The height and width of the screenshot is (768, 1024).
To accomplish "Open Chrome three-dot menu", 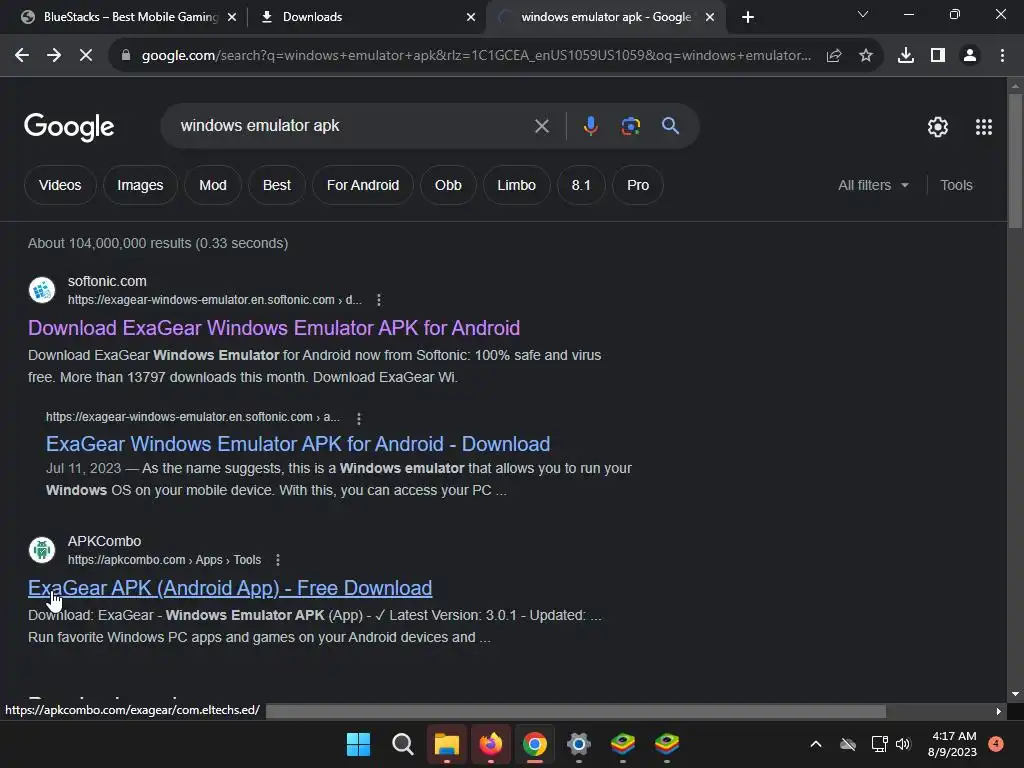I will [1002, 56].
